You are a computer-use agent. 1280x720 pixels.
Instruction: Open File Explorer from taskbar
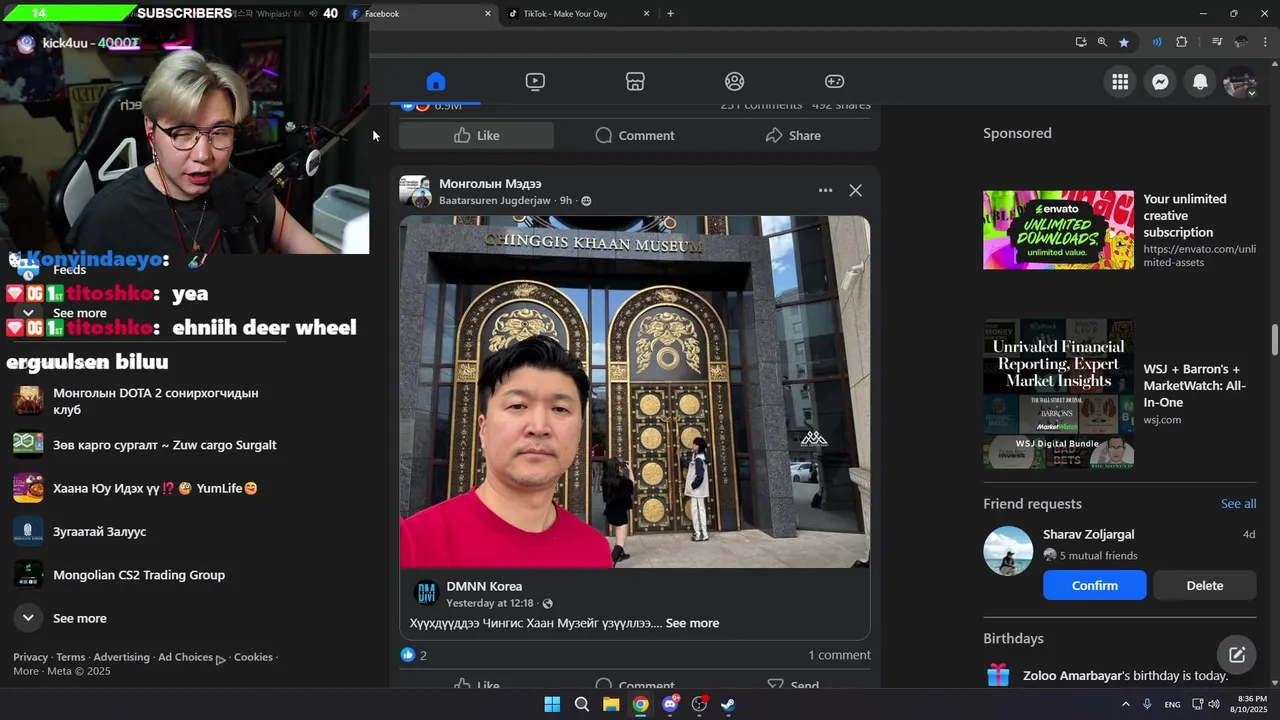pos(611,705)
